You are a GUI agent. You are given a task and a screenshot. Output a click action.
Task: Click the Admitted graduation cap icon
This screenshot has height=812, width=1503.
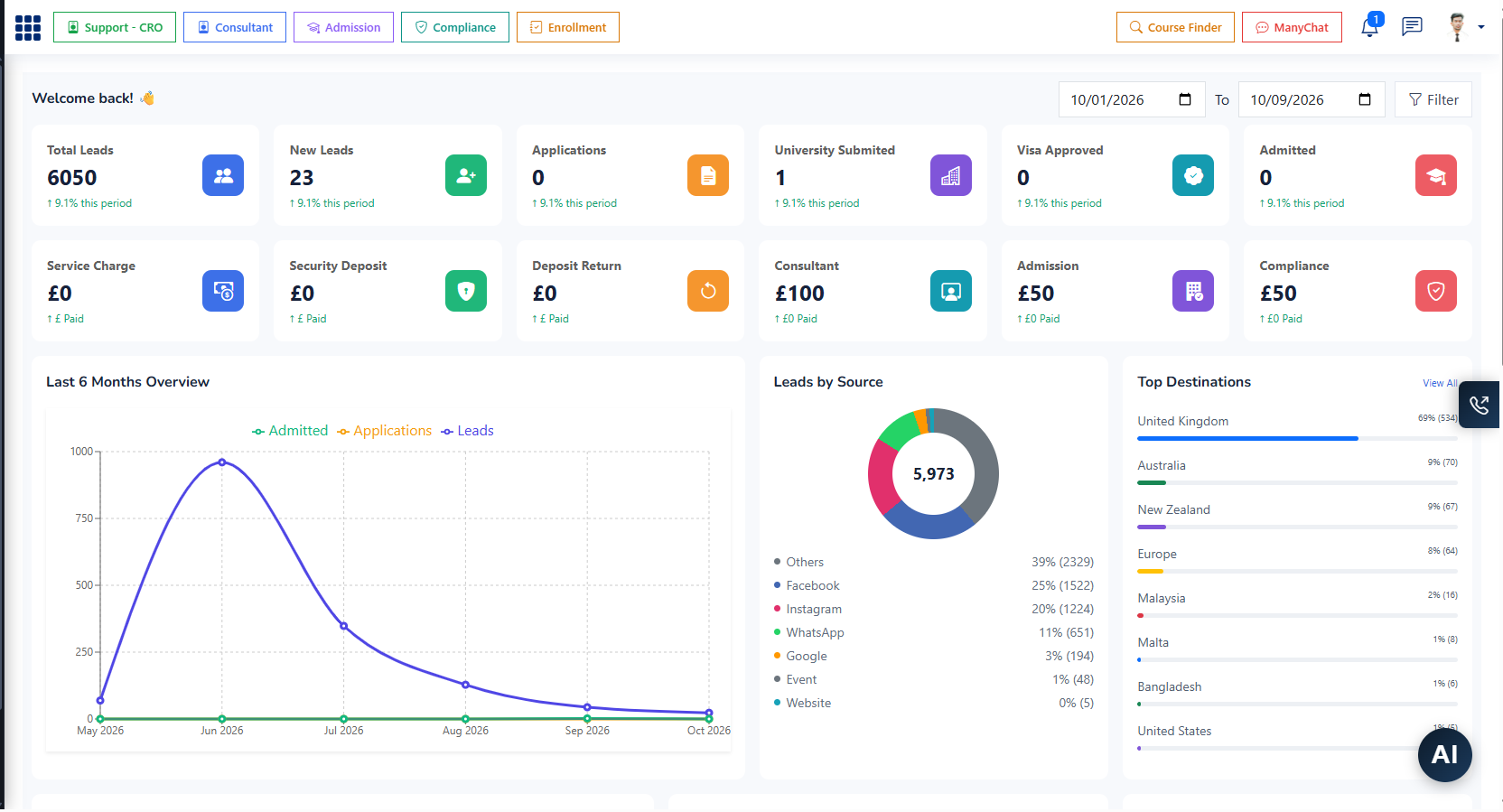(x=1436, y=175)
